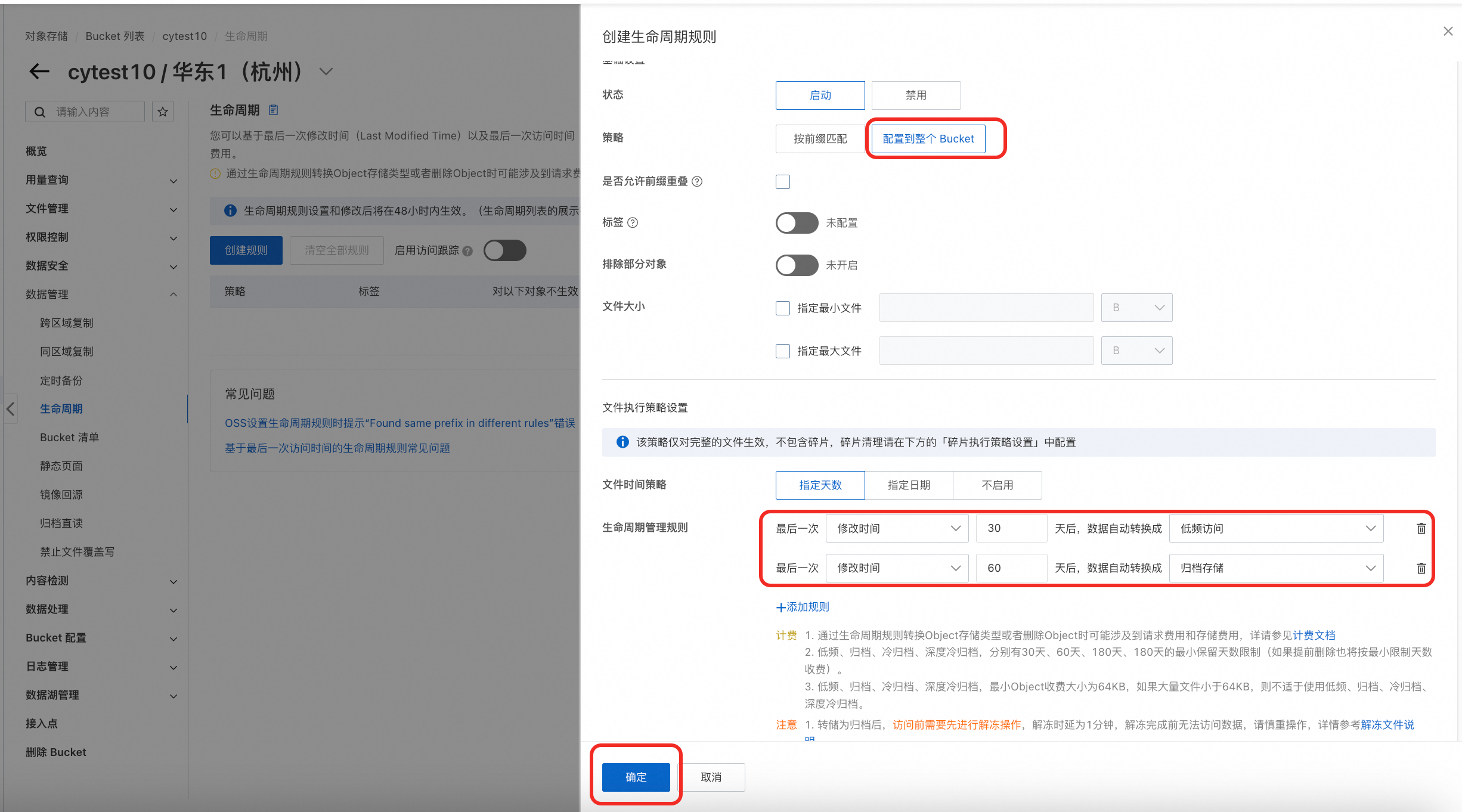Switch to 不启用 tab
Screen dimensions: 1462x812
tap(998, 485)
